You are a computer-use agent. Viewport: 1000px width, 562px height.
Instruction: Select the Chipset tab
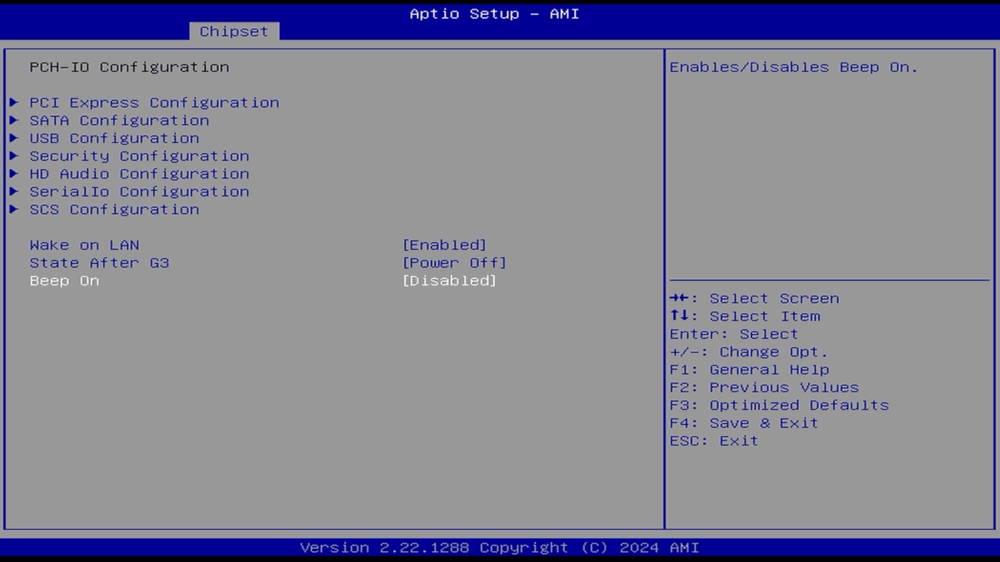click(234, 31)
